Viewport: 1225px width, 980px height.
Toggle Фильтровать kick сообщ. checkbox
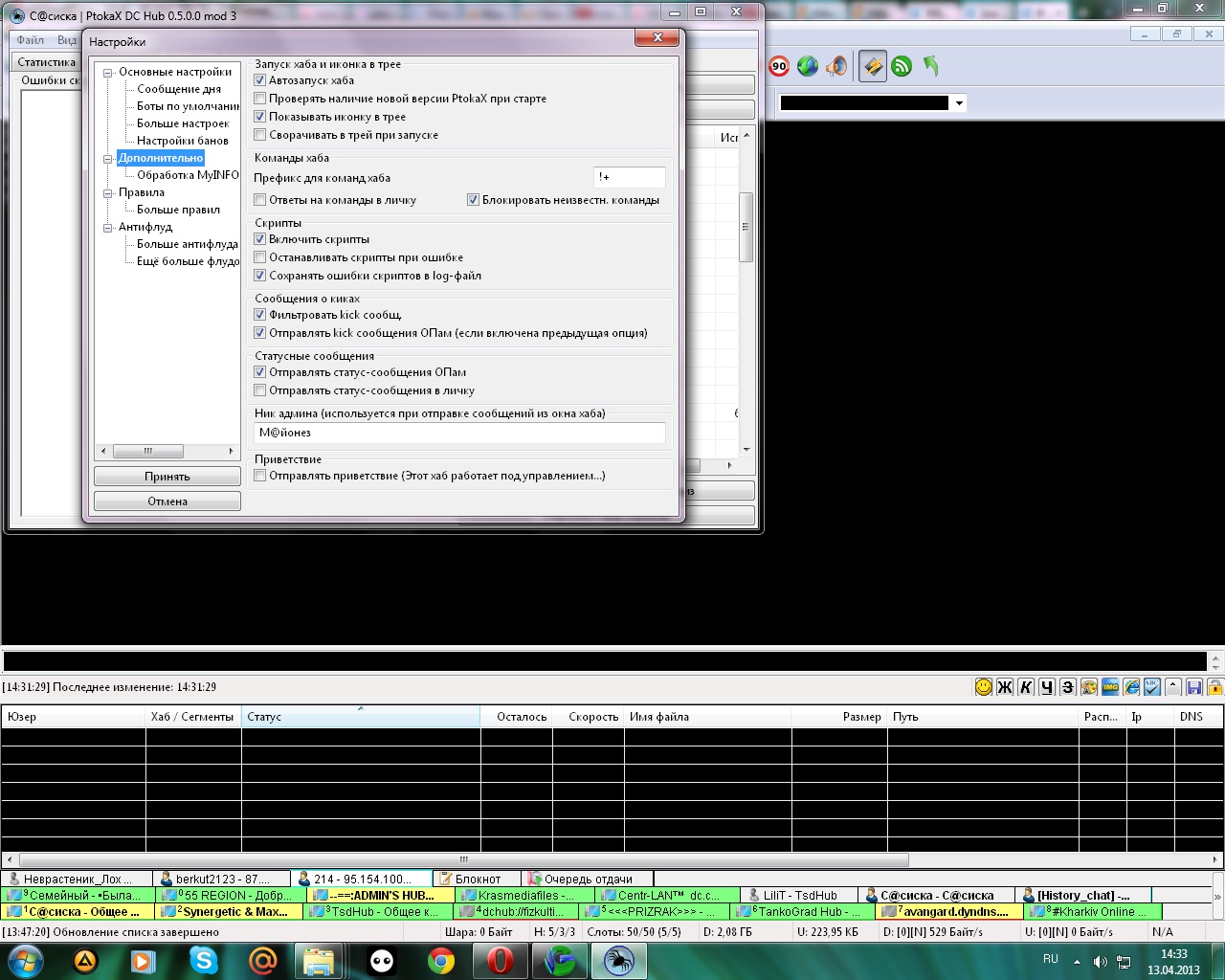point(259,315)
